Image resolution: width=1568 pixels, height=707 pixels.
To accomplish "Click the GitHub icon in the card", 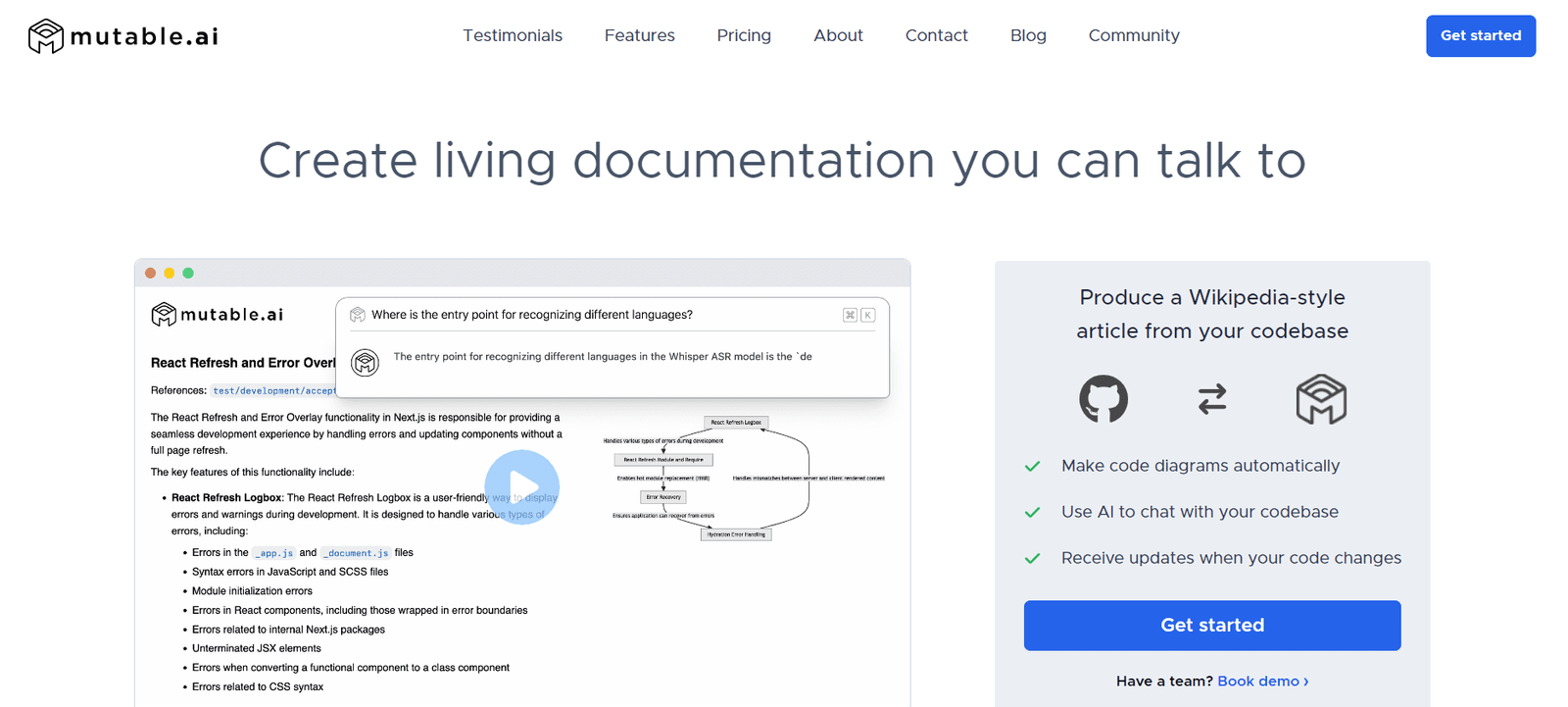I will tap(1103, 399).
